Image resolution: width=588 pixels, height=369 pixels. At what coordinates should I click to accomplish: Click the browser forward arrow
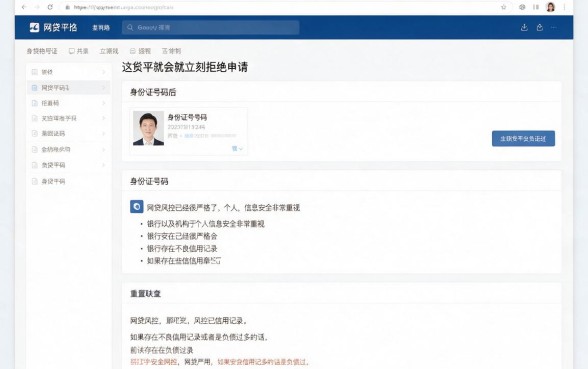37,7
